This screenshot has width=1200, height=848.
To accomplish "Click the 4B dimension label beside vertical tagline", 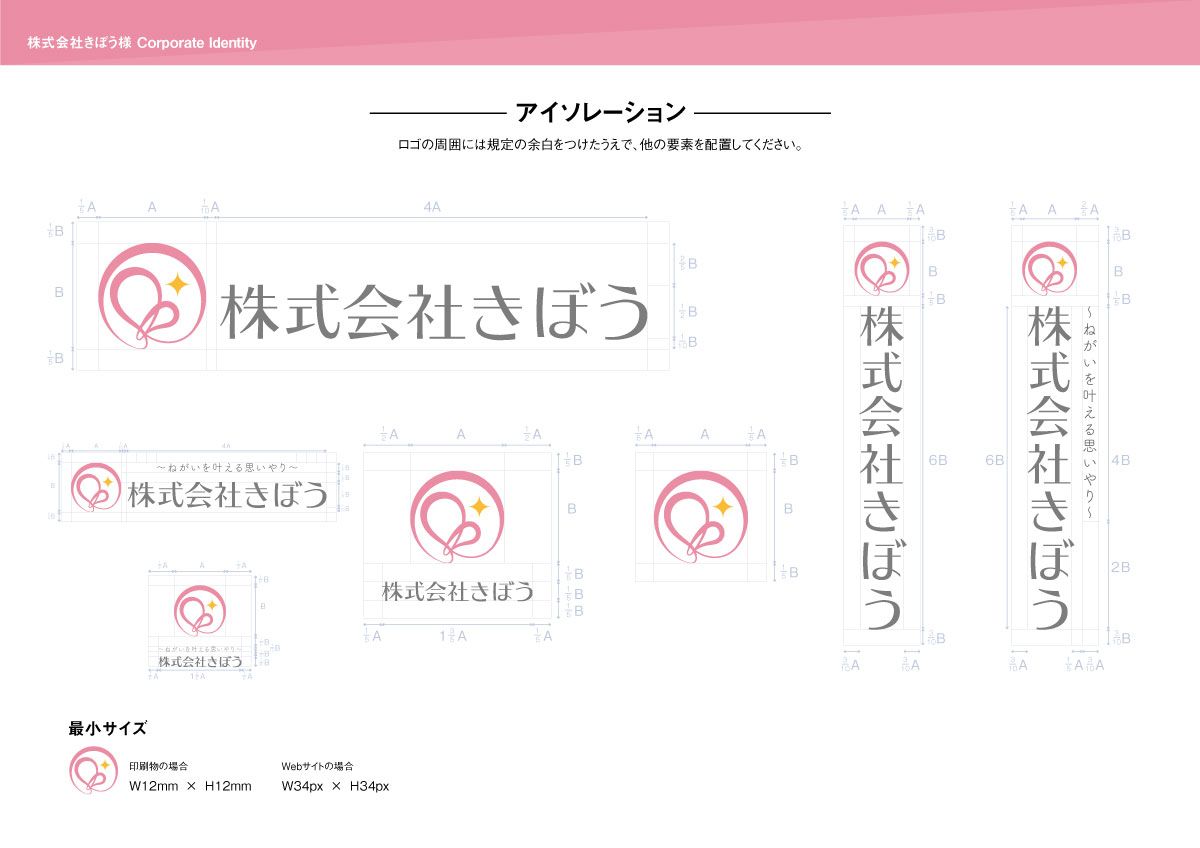I will (1121, 460).
